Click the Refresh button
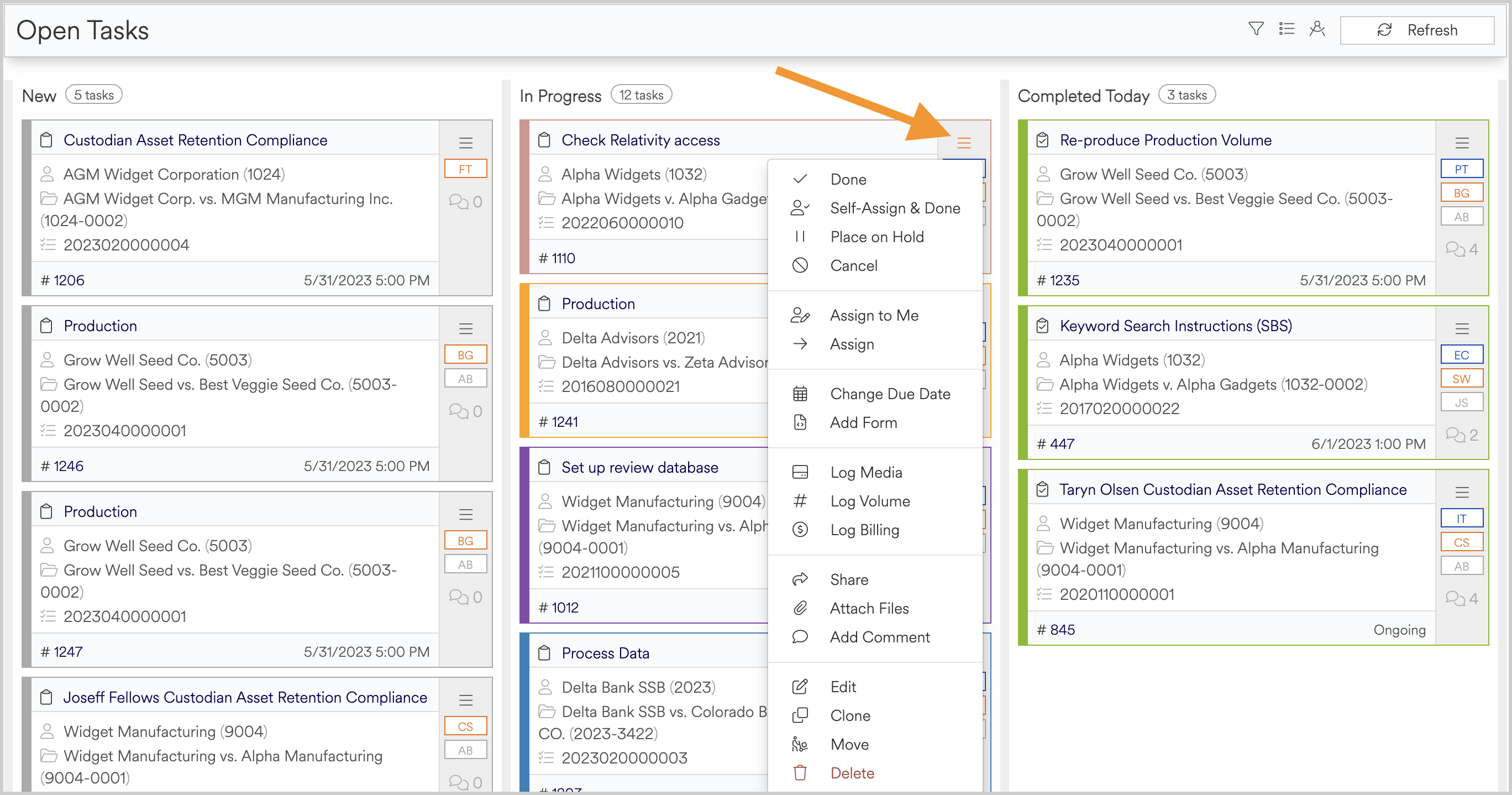 point(1417,30)
